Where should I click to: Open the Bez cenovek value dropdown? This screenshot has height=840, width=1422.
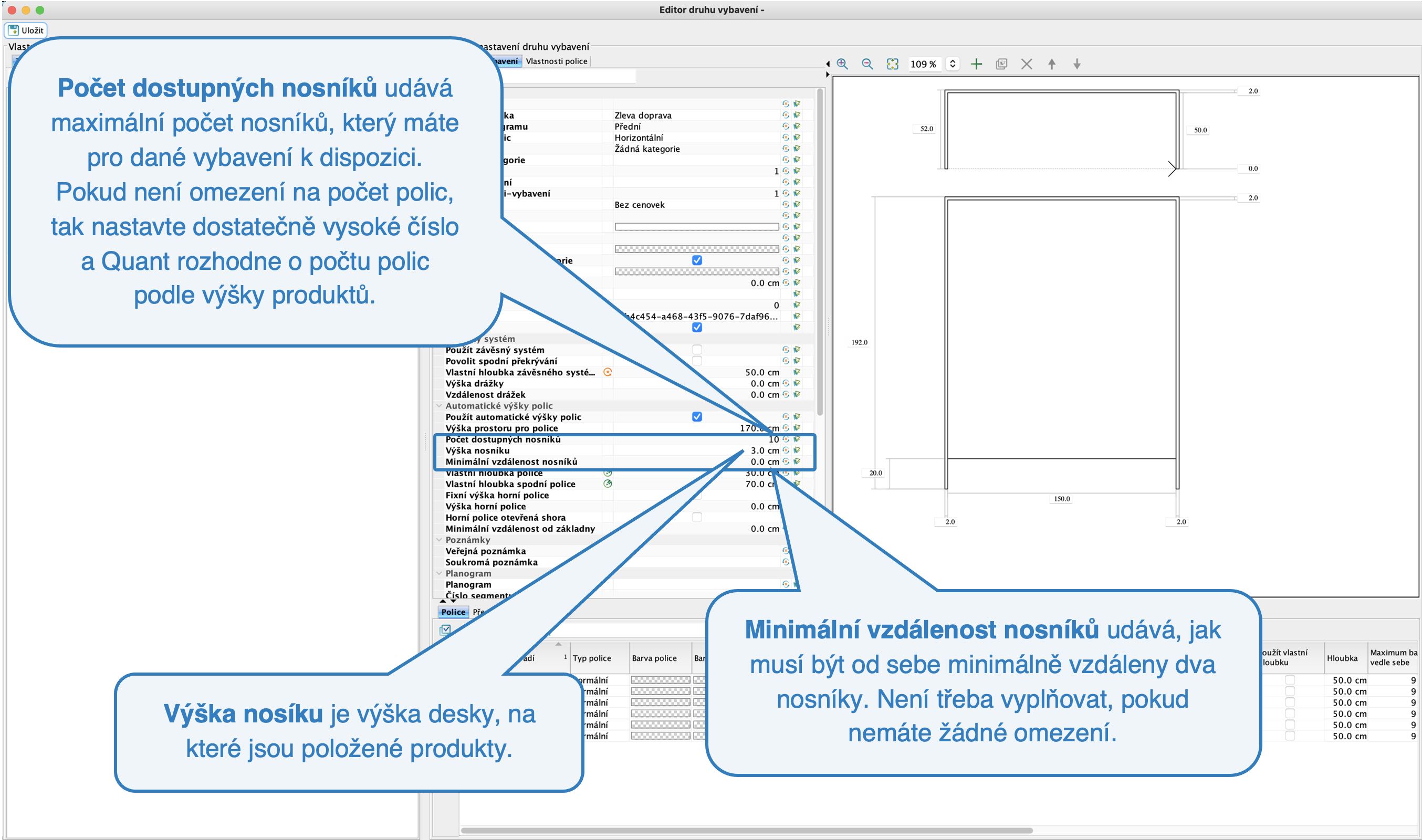696,205
